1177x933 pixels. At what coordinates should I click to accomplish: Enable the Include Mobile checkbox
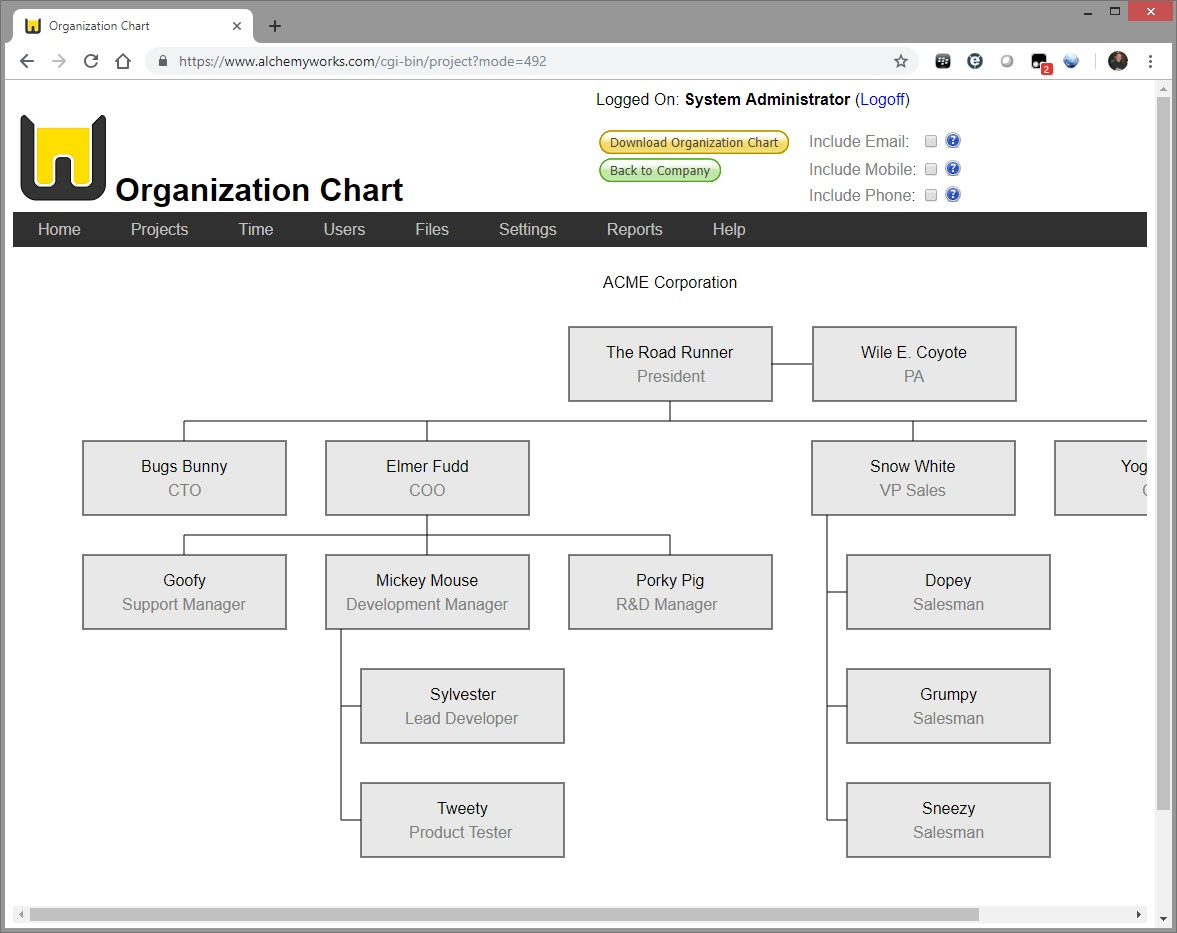(x=931, y=169)
